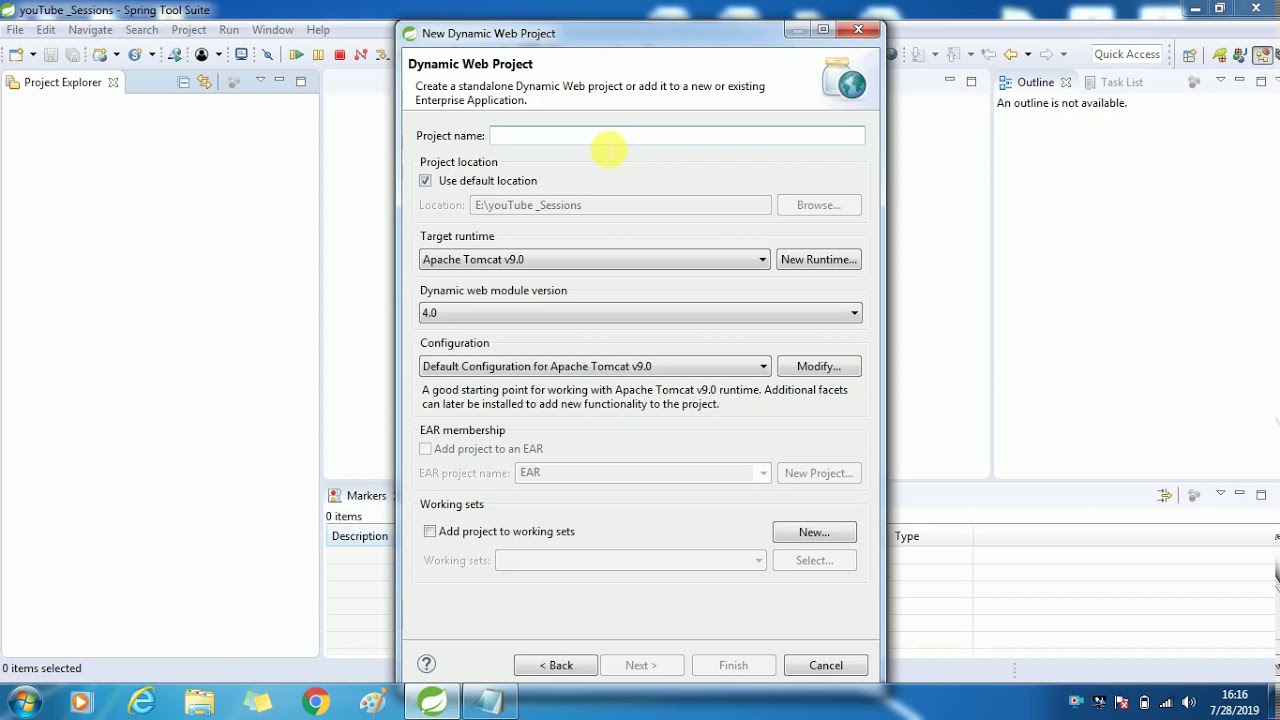The width and height of the screenshot is (1280, 720).
Task: Open the Navigate menu
Action: pos(90,30)
